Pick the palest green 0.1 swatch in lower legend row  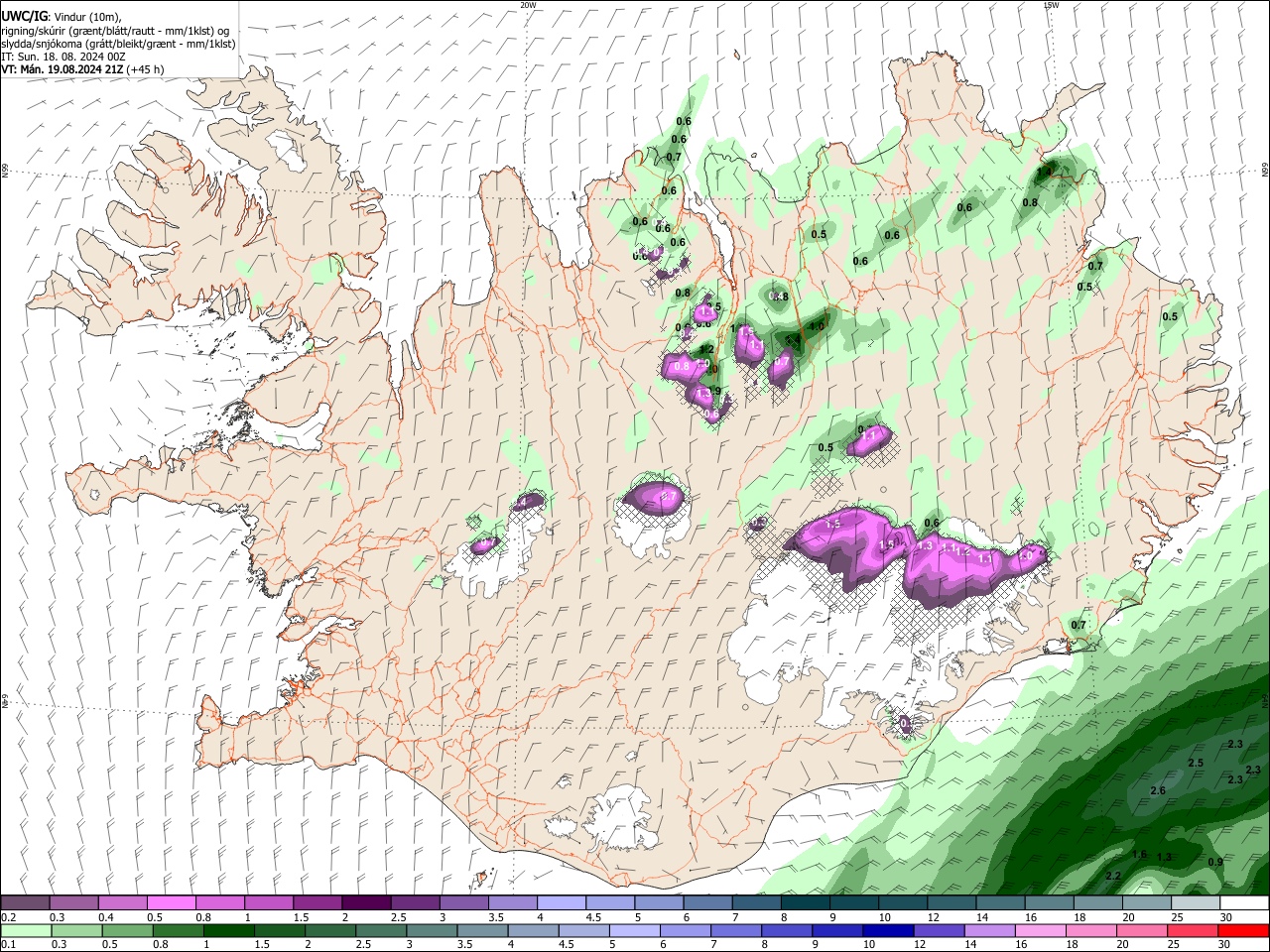tap(27, 930)
